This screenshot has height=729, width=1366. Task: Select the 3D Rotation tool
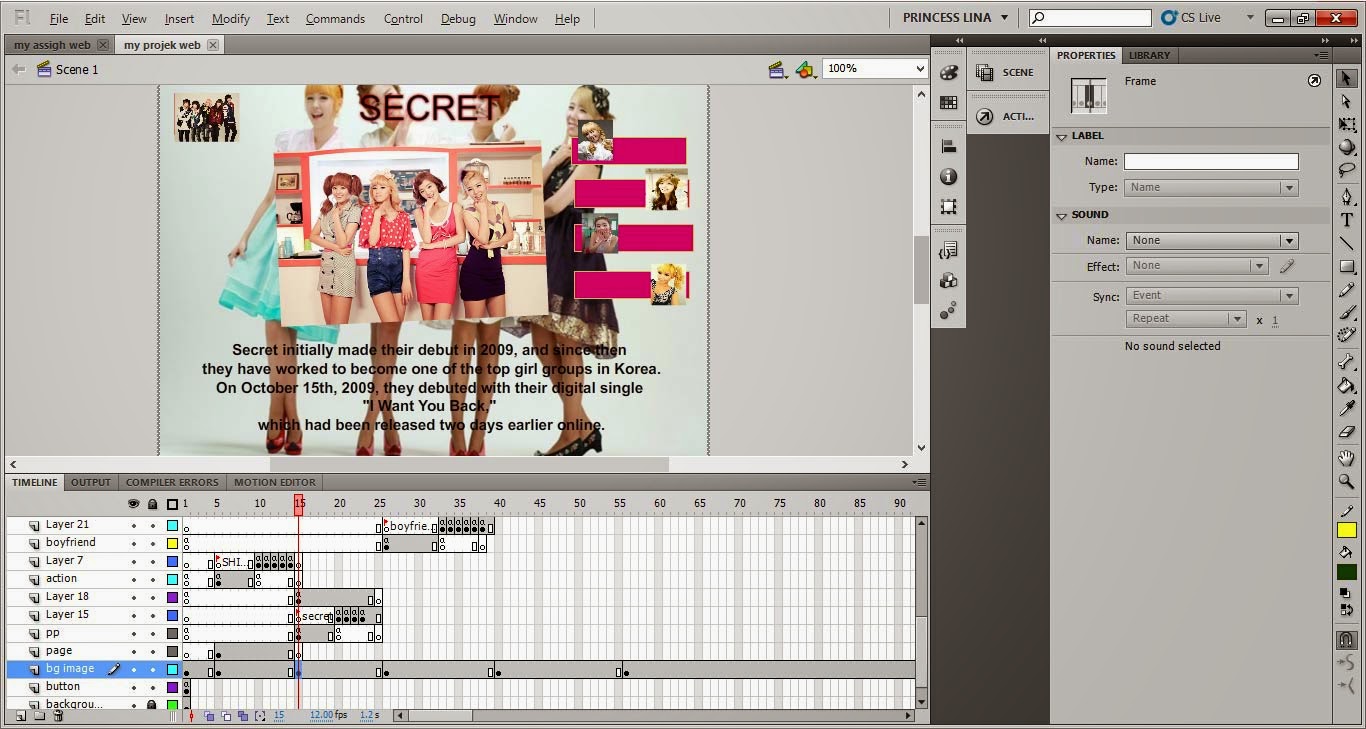coord(1347,147)
